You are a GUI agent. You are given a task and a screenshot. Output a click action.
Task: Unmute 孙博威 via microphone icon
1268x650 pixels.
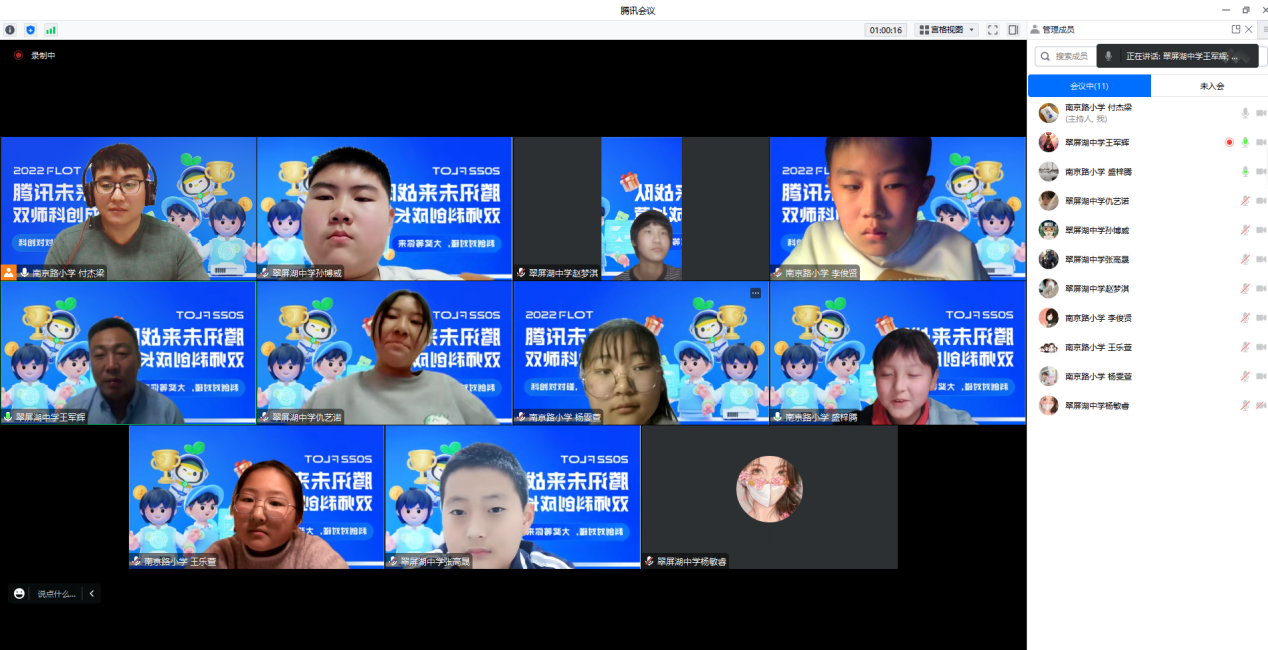(1245, 230)
